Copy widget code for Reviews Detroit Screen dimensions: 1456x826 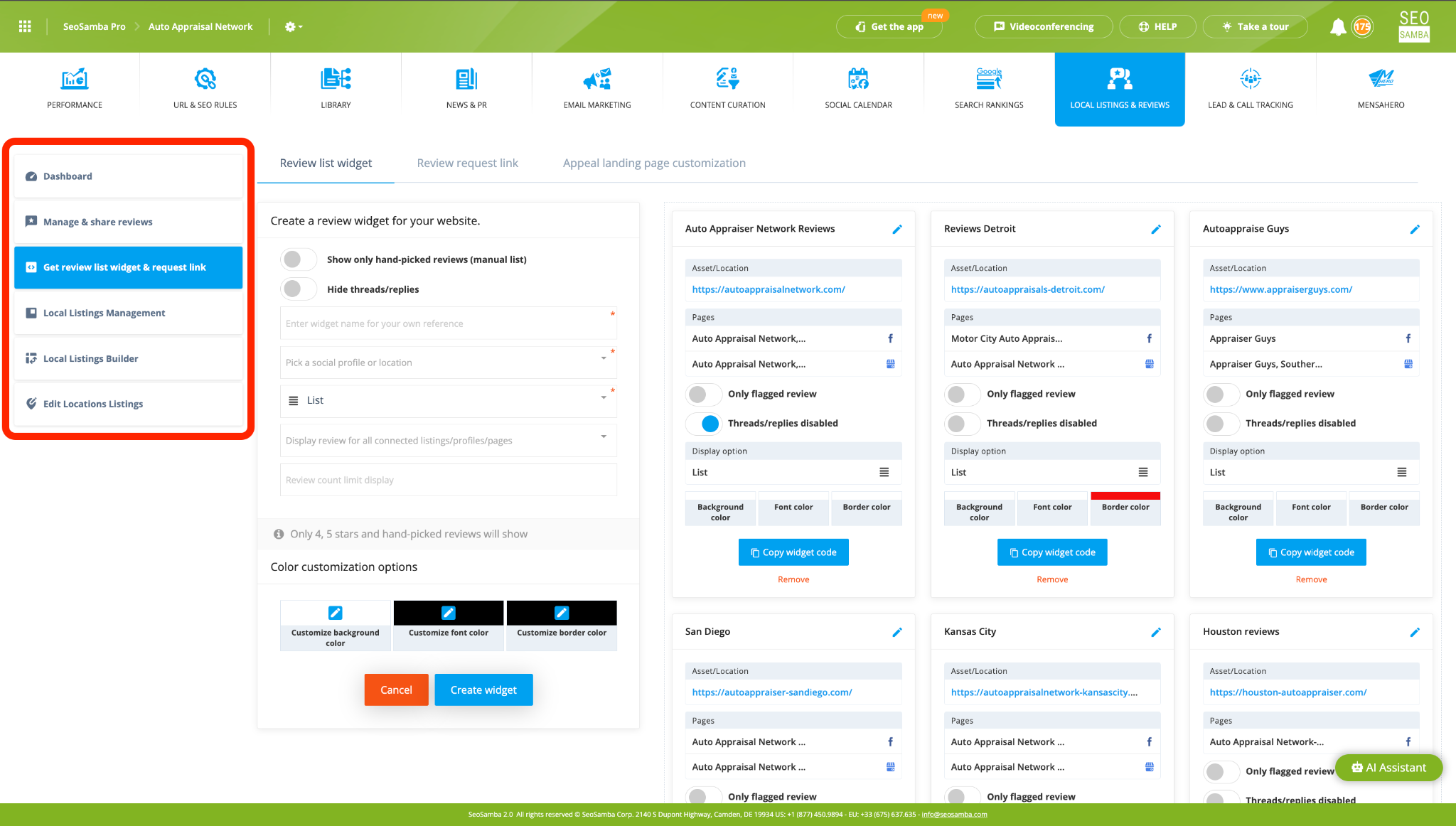[1052, 552]
